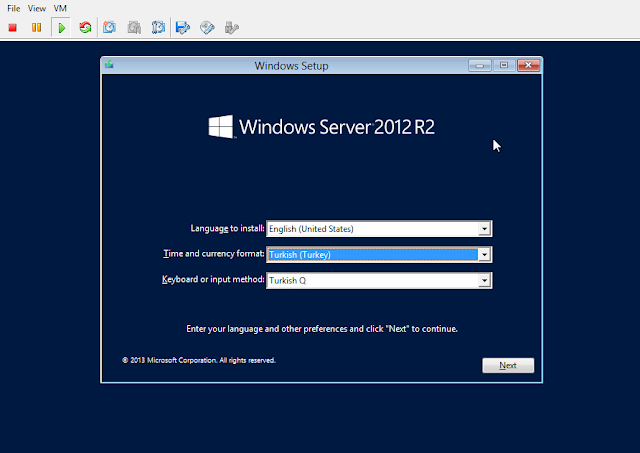
Task: Click the Time and currency format label
Action: pyautogui.click(x=214, y=254)
